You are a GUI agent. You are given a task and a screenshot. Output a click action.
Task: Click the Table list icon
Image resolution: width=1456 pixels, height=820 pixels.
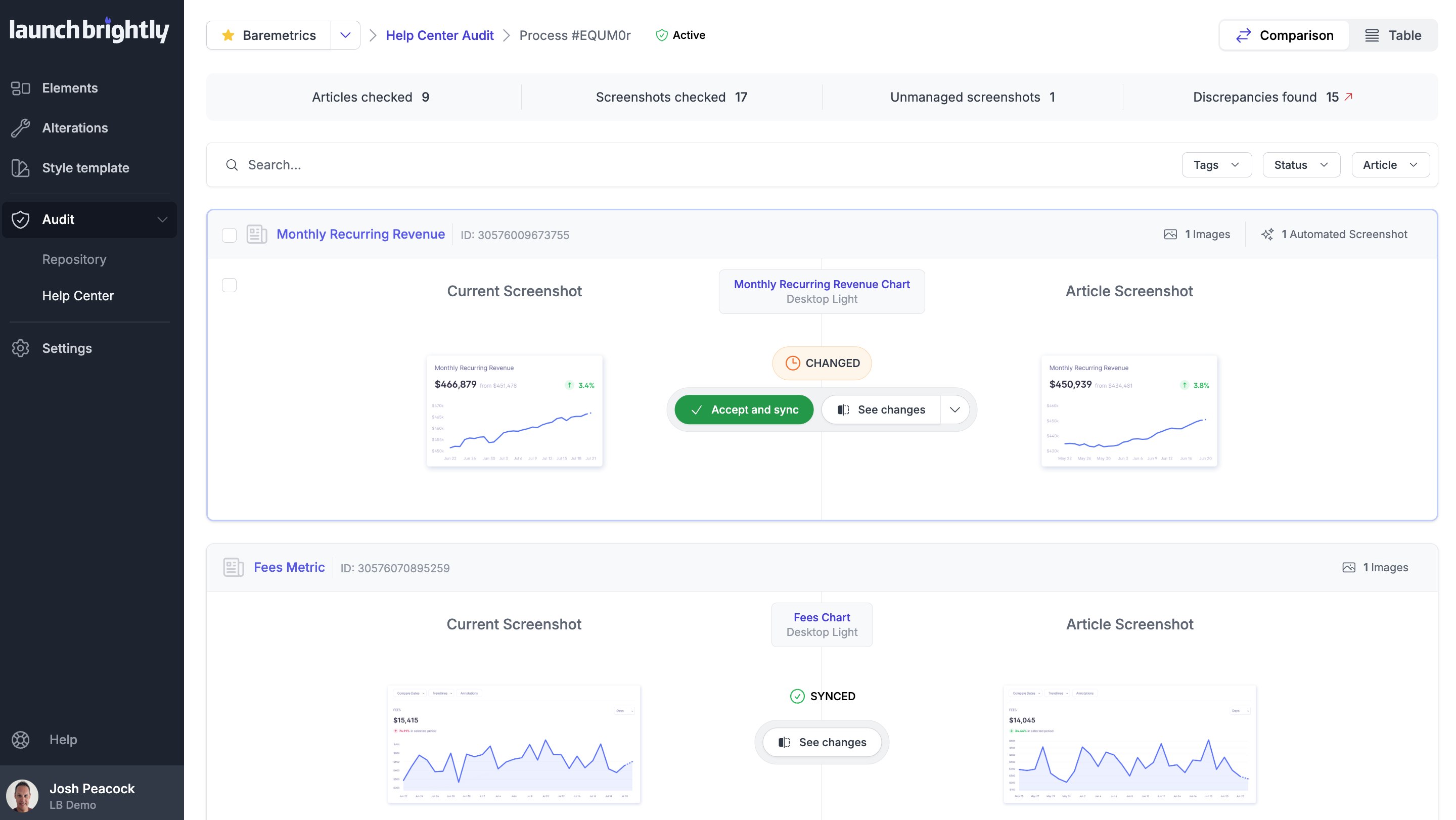click(1372, 35)
